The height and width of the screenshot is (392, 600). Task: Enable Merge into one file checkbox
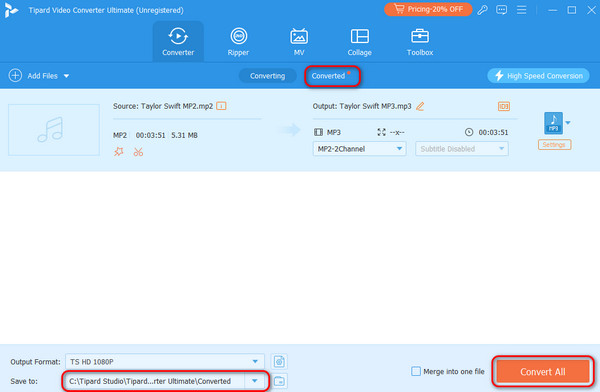pyautogui.click(x=416, y=371)
